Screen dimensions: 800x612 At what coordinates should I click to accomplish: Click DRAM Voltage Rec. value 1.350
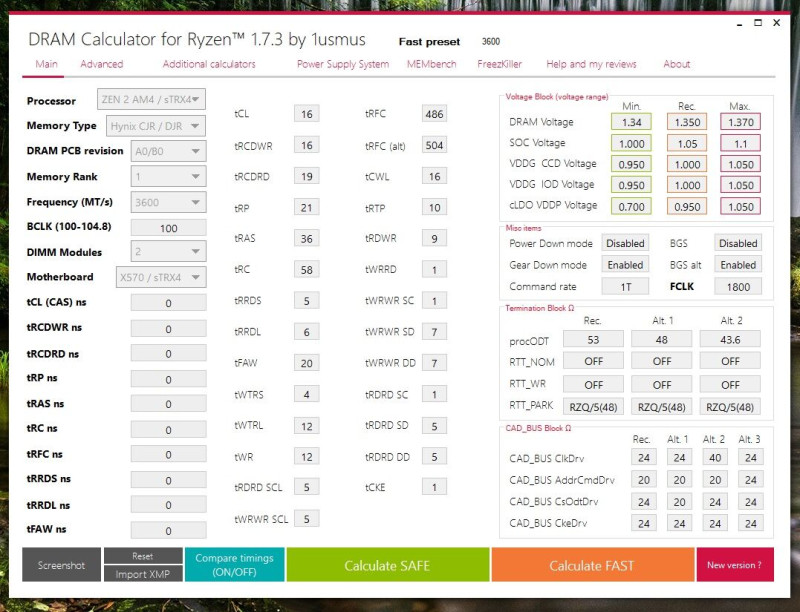pyautogui.click(x=687, y=122)
